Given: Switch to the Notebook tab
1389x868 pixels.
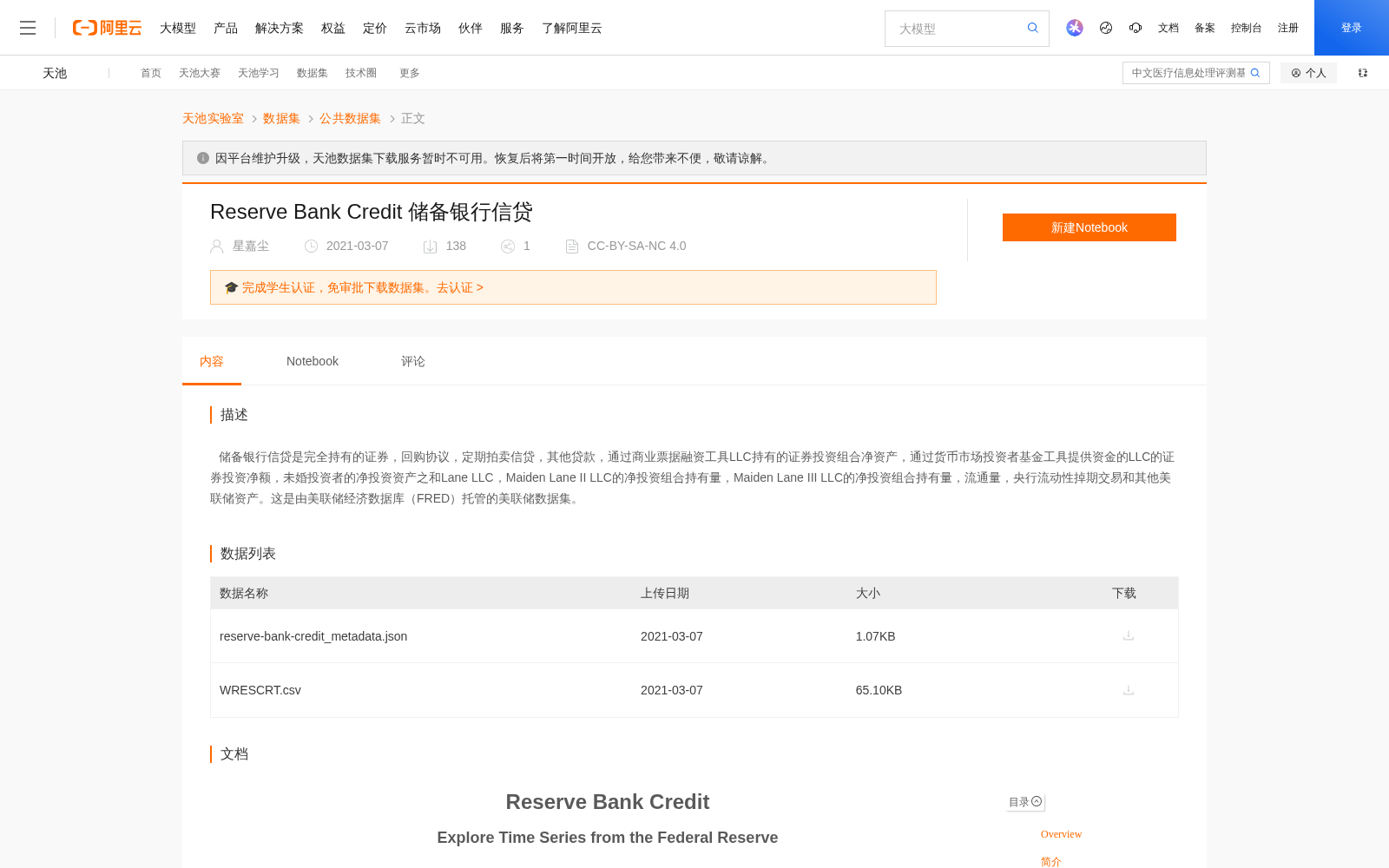Looking at the screenshot, I should pos(313,361).
